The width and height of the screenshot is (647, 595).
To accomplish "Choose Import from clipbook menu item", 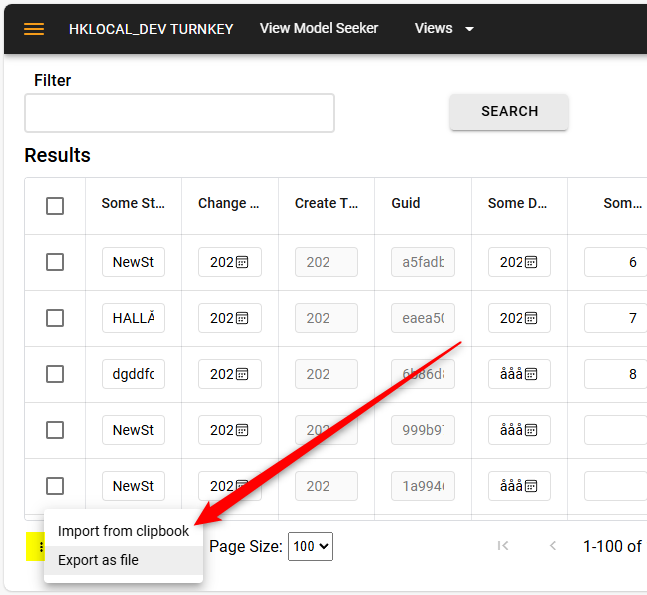I will point(123,531).
